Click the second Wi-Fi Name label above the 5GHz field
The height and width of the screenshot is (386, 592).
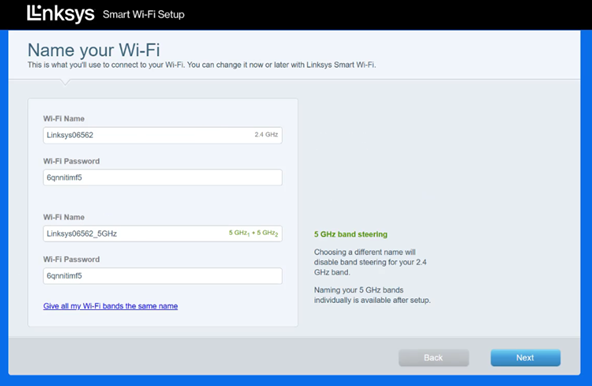point(64,217)
